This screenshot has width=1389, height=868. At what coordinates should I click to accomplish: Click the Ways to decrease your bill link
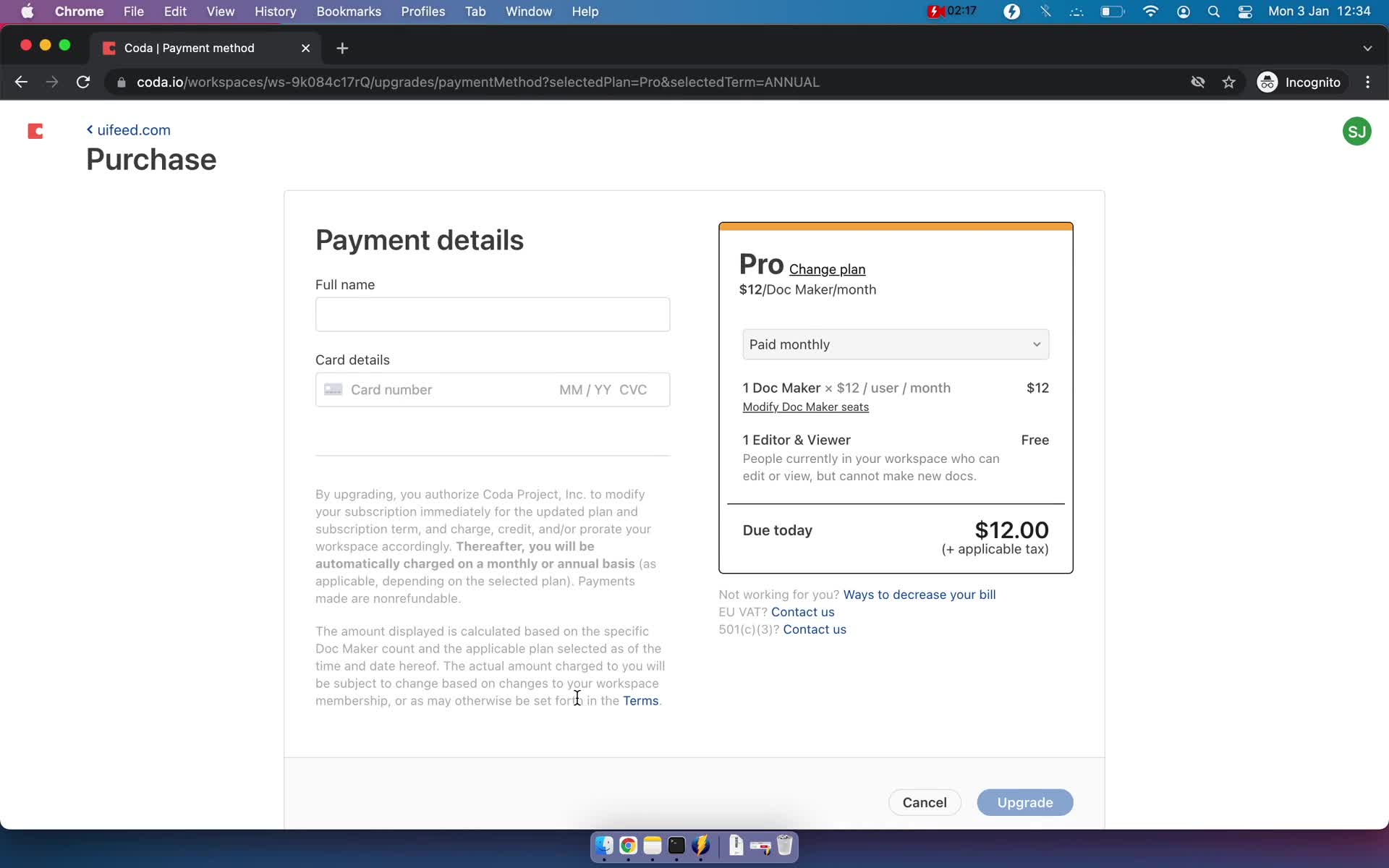click(x=919, y=594)
